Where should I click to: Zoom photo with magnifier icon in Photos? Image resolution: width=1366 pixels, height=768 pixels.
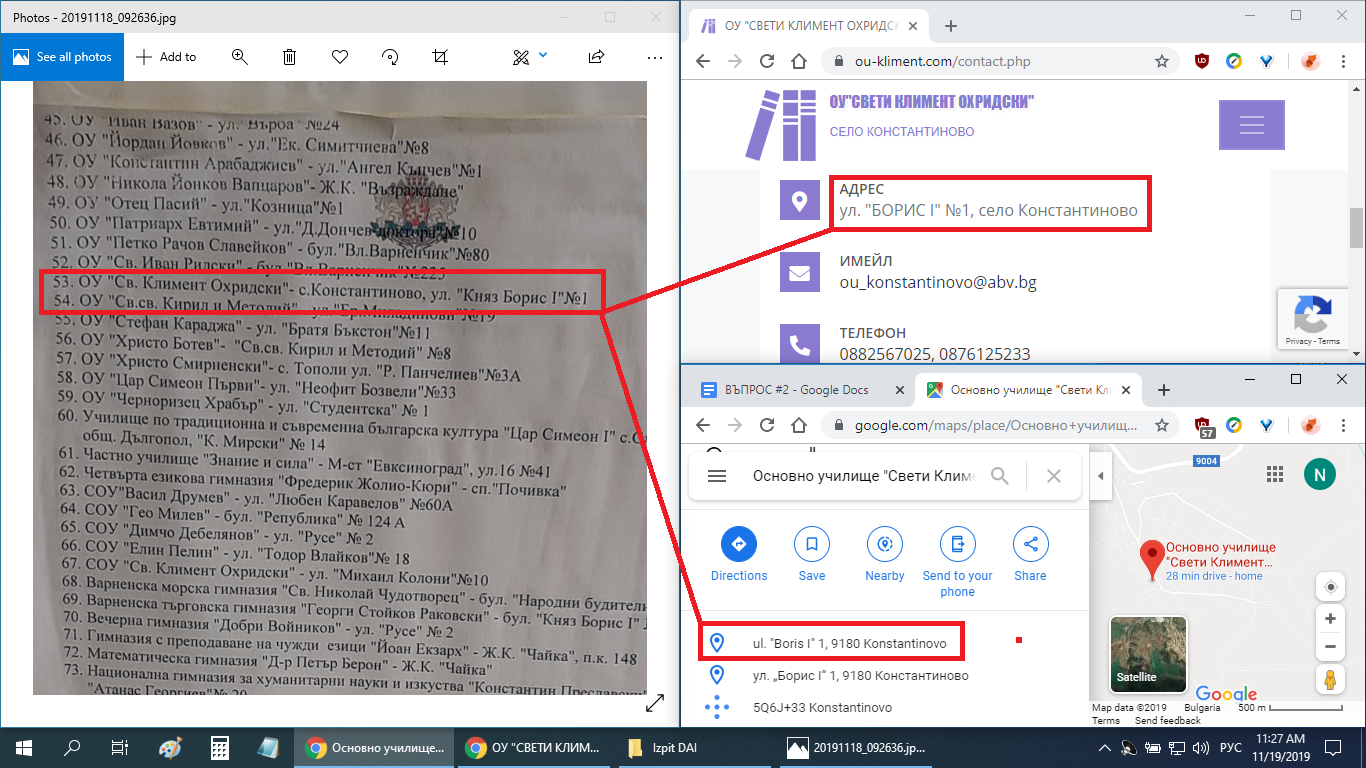[x=240, y=57]
